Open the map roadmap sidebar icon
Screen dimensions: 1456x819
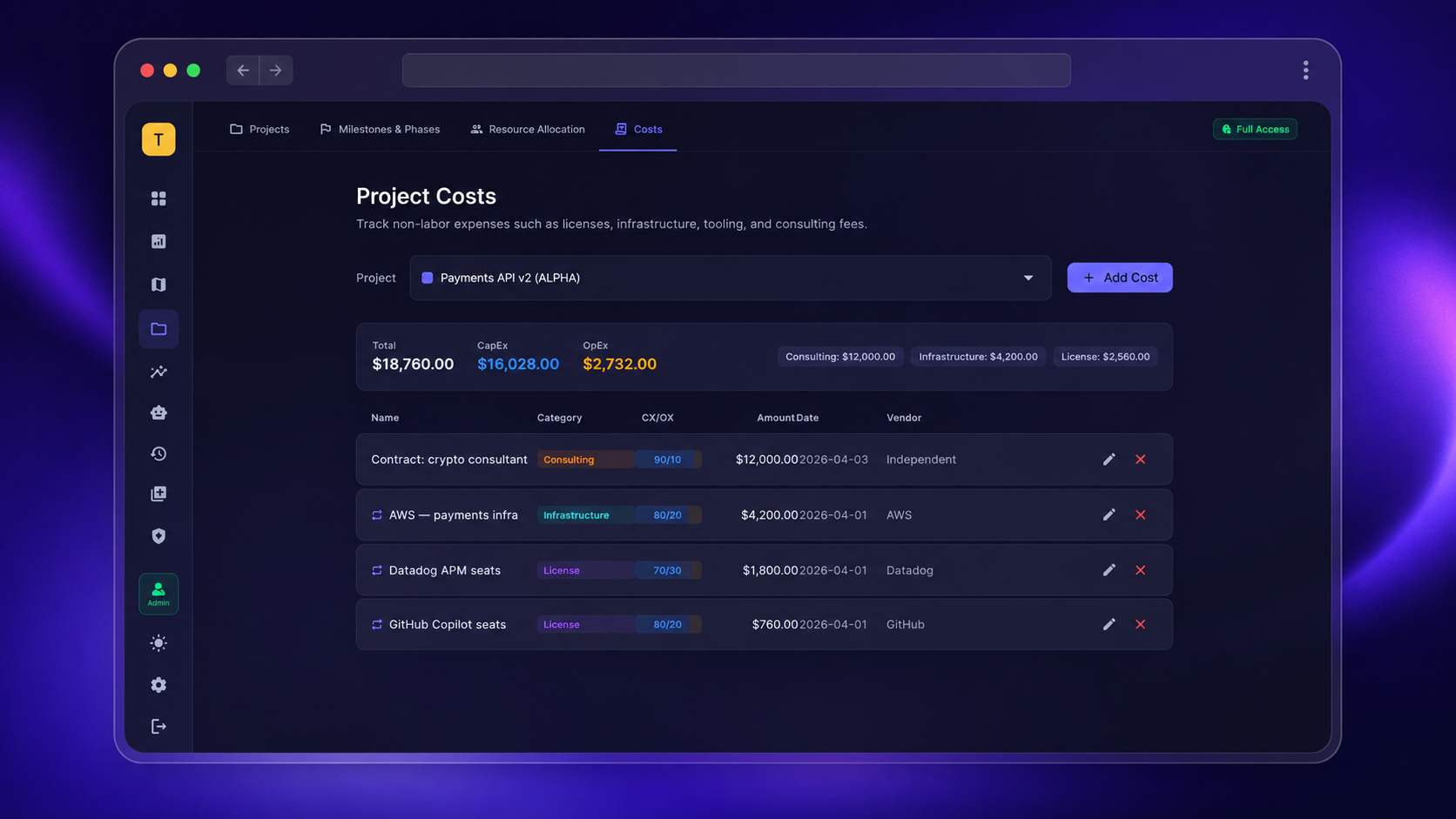coord(158,285)
